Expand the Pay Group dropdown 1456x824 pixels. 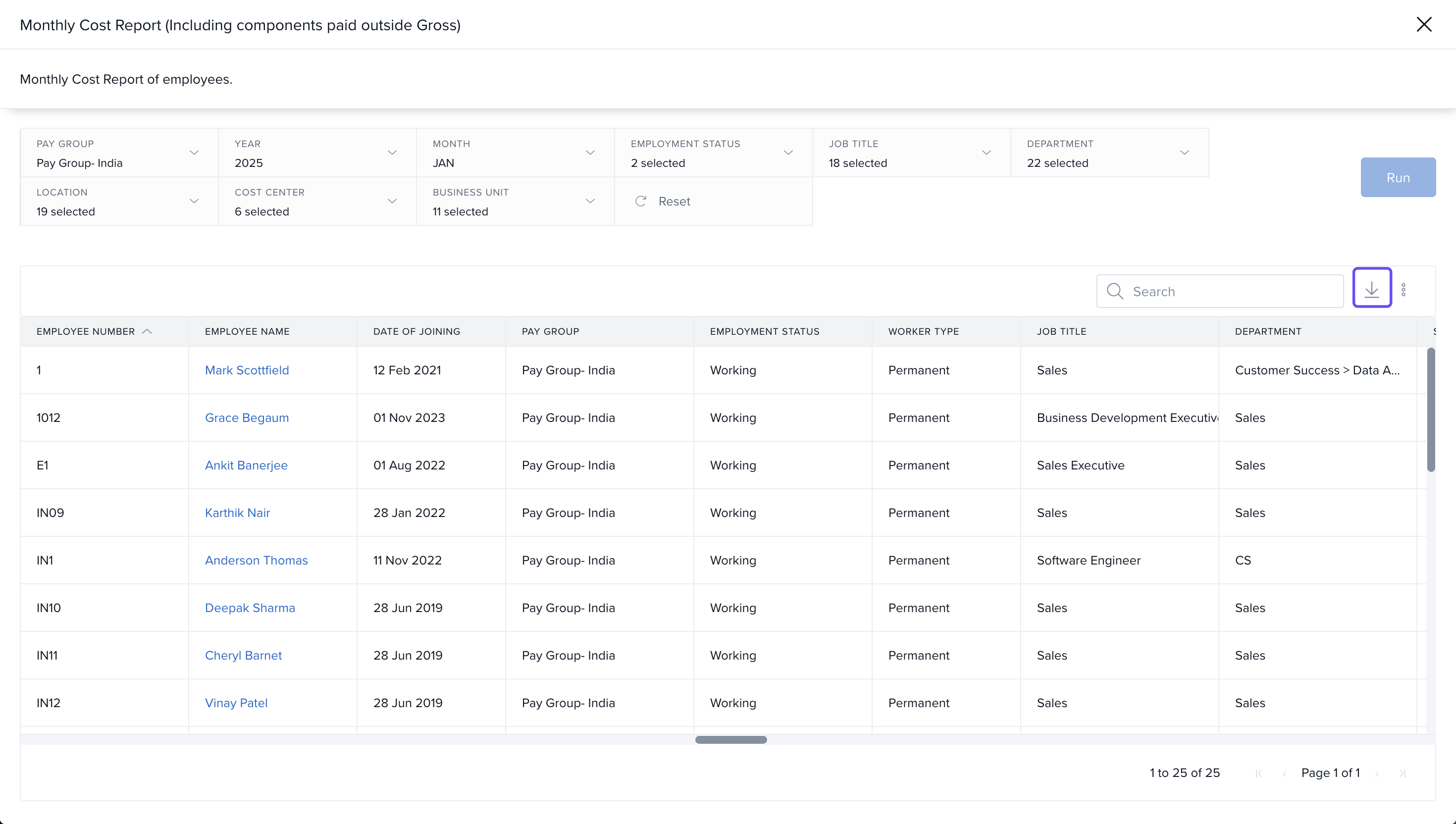click(194, 152)
